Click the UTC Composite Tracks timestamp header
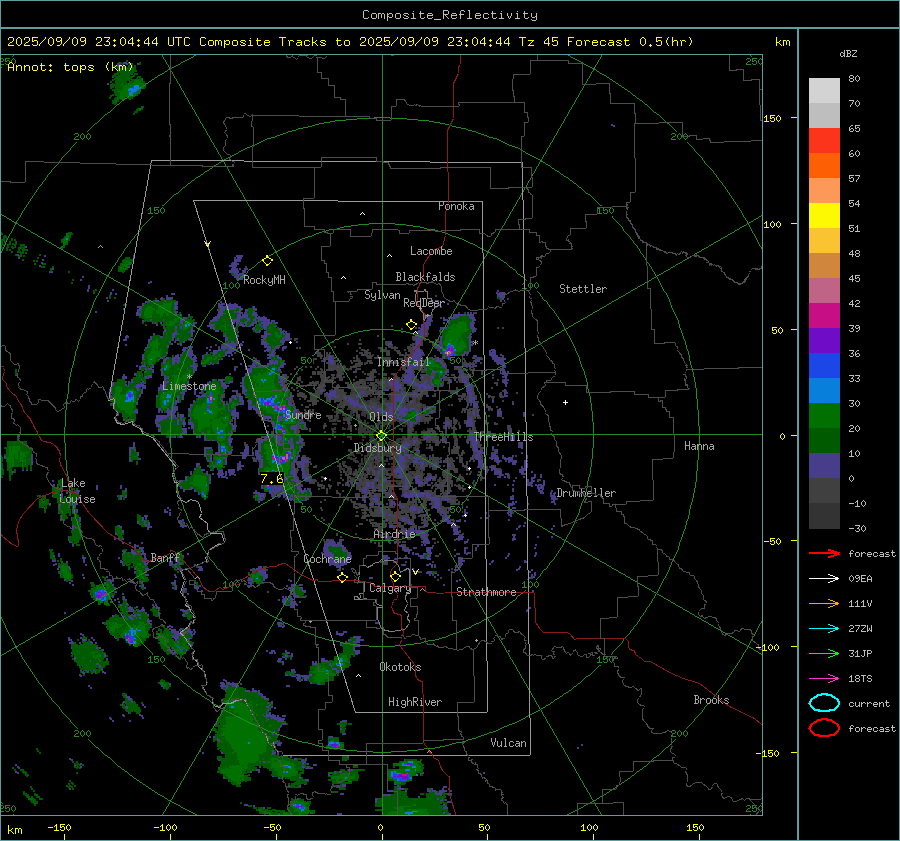Screen dimensions: 900x841 [x=350, y=42]
